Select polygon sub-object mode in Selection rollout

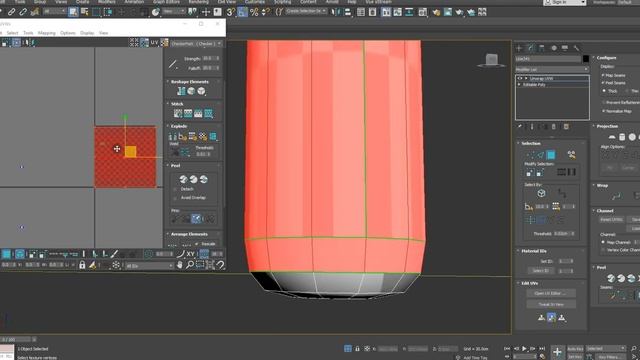click(551, 155)
